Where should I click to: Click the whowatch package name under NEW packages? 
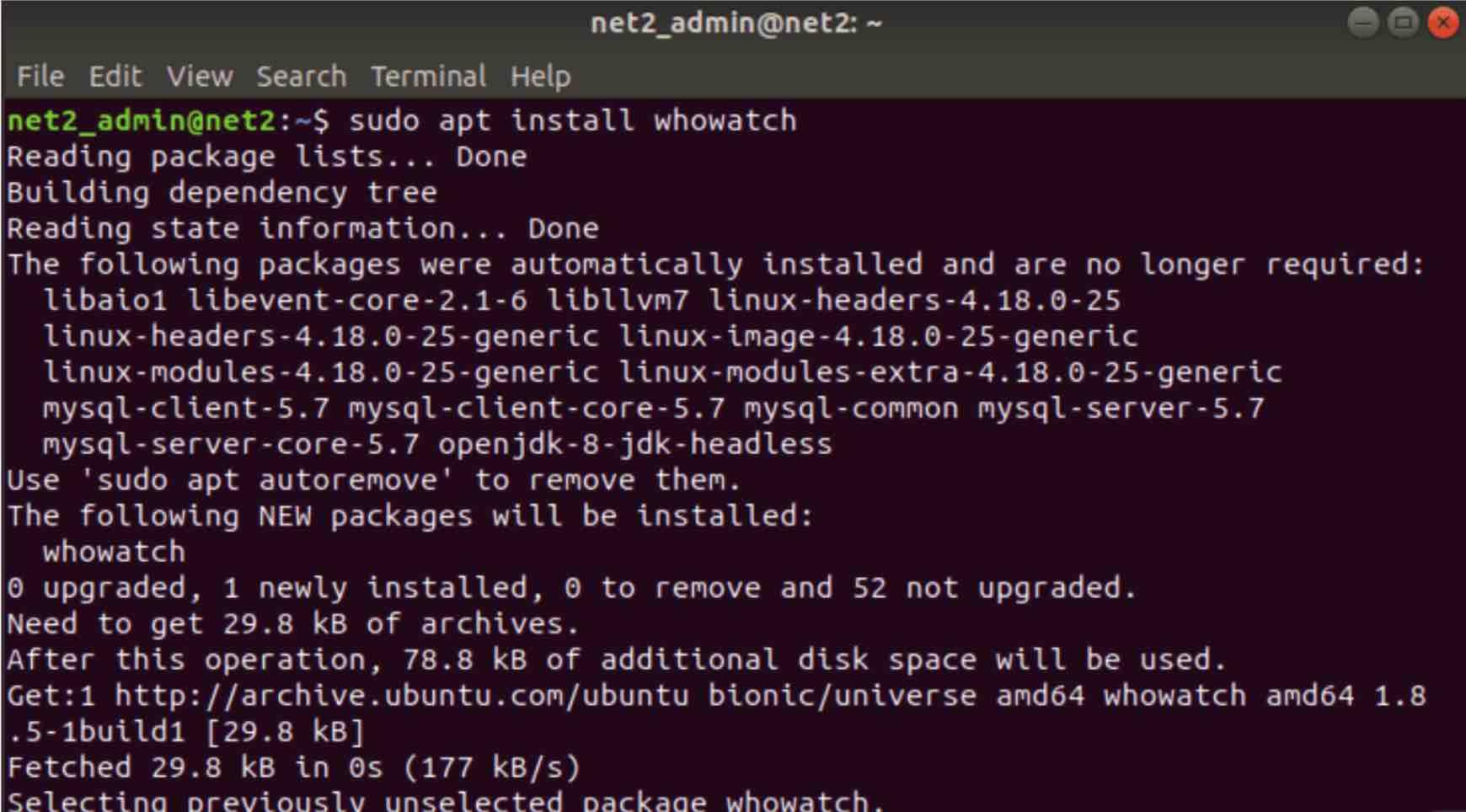115,553
